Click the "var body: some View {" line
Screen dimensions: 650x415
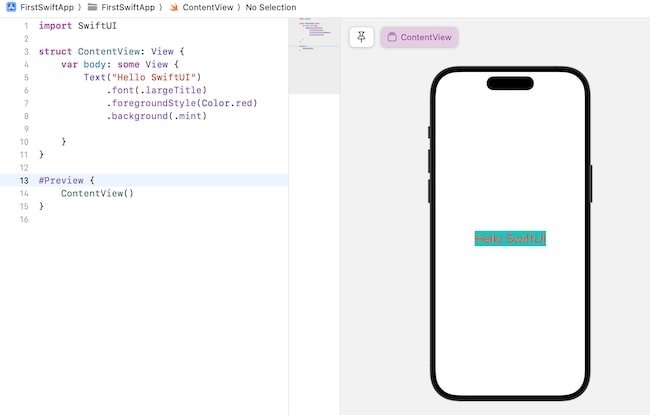(x=120, y=65)
